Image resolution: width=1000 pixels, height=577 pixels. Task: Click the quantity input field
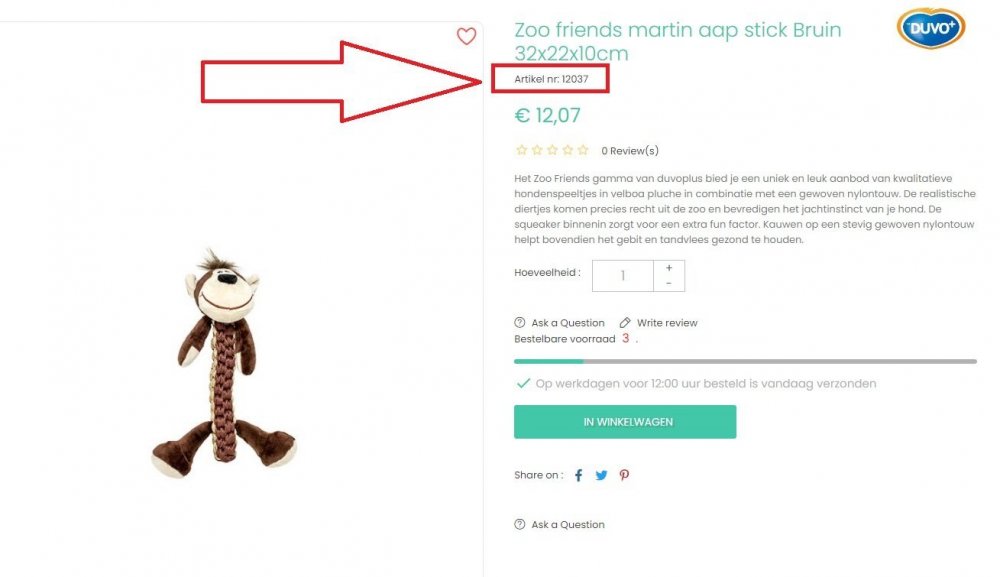(625, 275)
